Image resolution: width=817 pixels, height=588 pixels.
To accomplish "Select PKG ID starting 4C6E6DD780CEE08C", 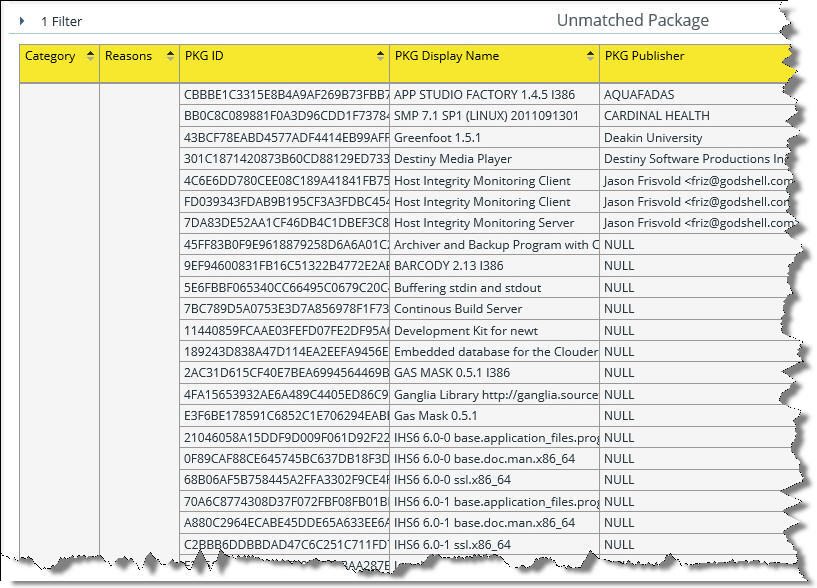I will point(284,181).
